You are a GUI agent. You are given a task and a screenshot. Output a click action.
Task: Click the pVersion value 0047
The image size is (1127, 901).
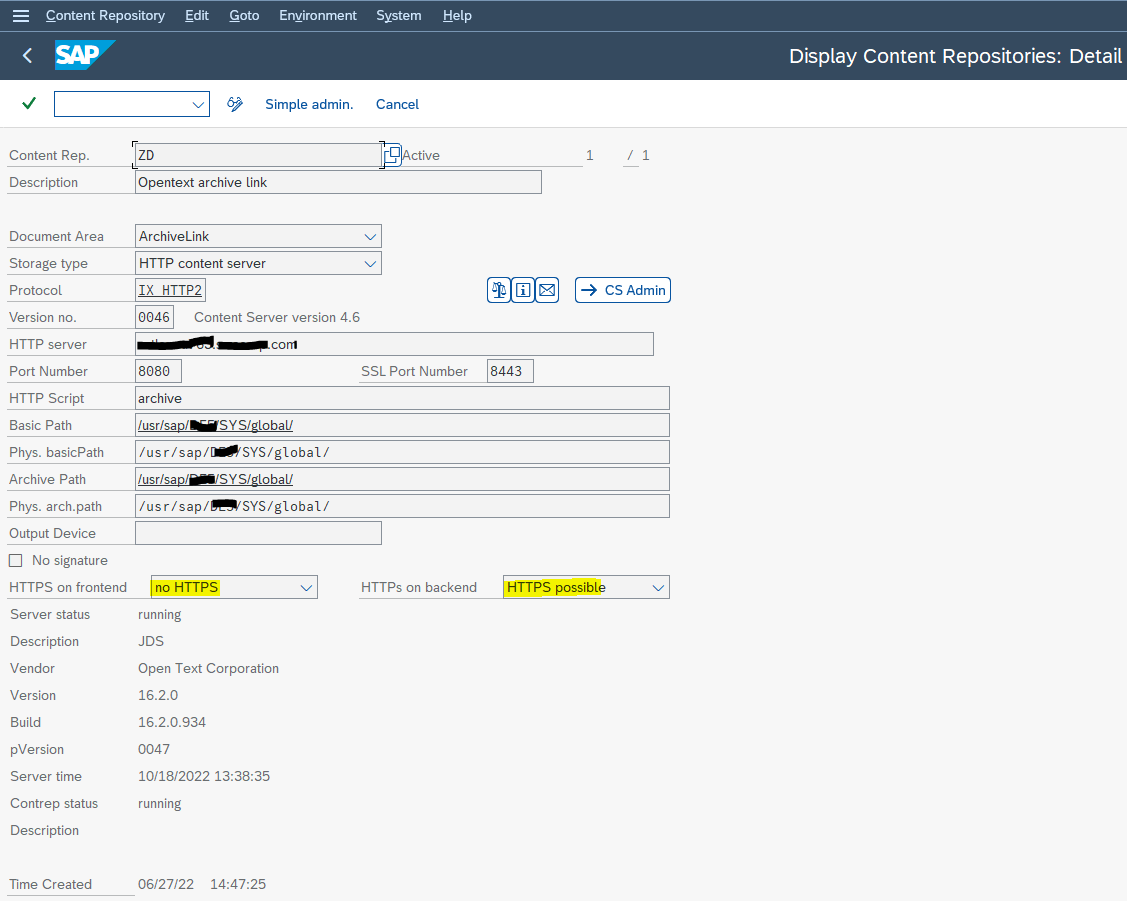coord(154,749)
